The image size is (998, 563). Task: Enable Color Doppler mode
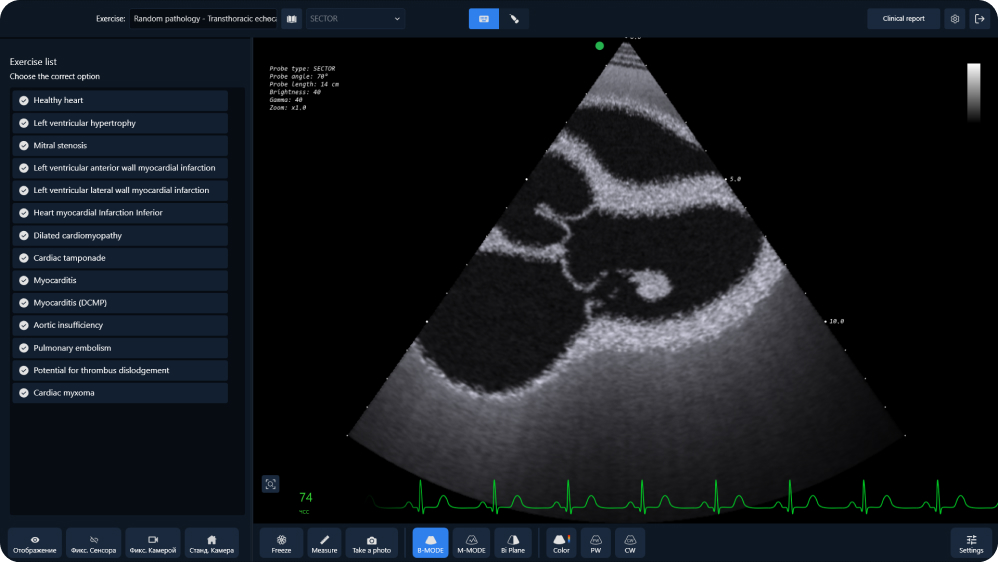click(x=561, y=543)
